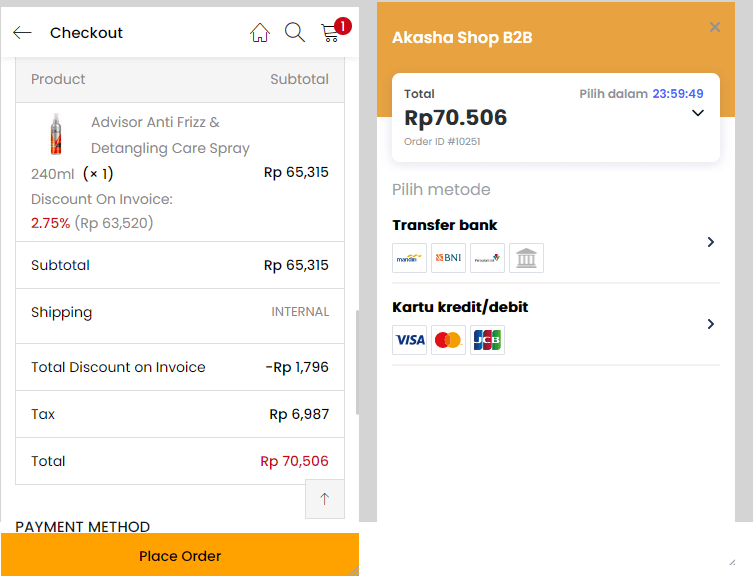
Task: Click the Mandiri bank logo
Action: coord(409,258)
